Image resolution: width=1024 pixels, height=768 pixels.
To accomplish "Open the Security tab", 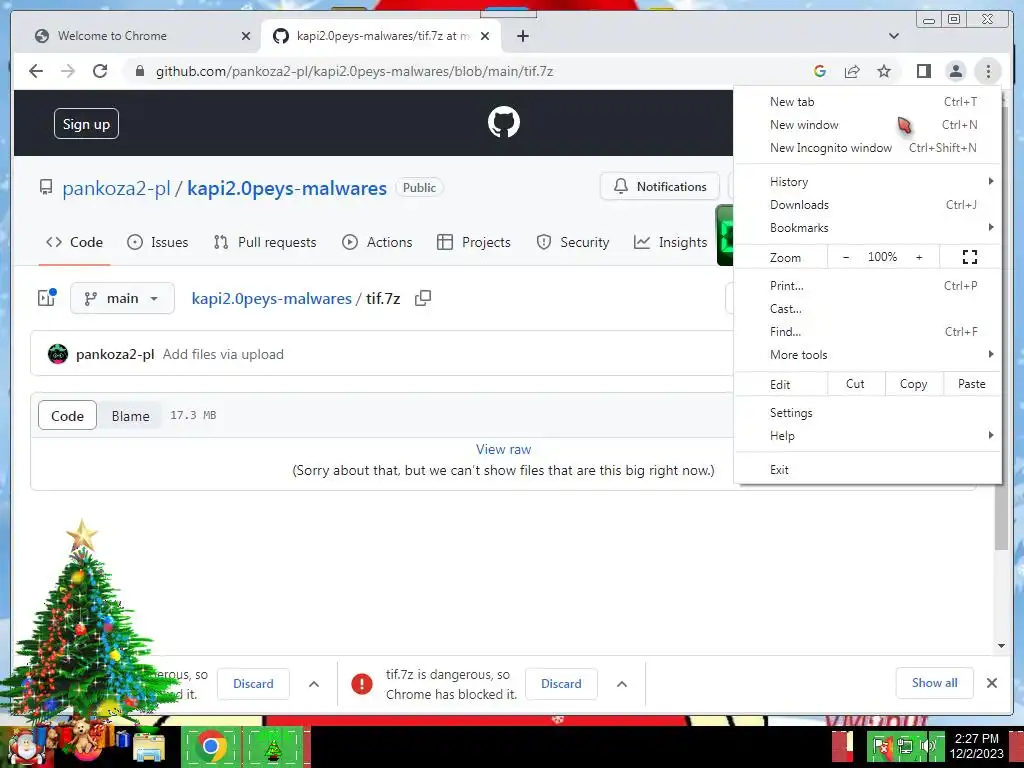I will click(573, 242).
